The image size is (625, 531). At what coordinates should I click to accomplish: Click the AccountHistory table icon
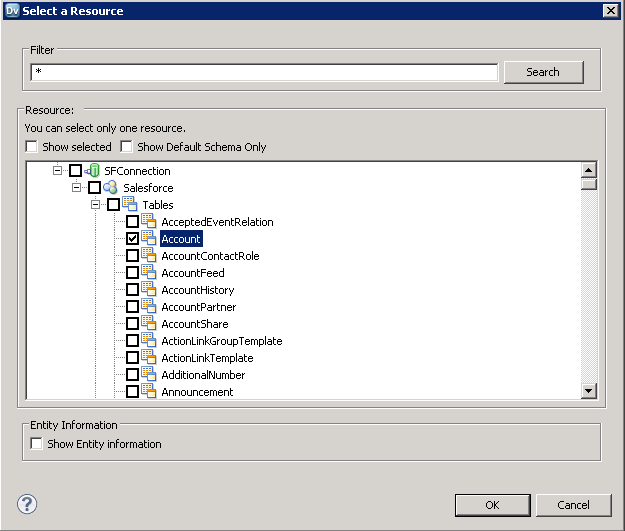(149, 290)
